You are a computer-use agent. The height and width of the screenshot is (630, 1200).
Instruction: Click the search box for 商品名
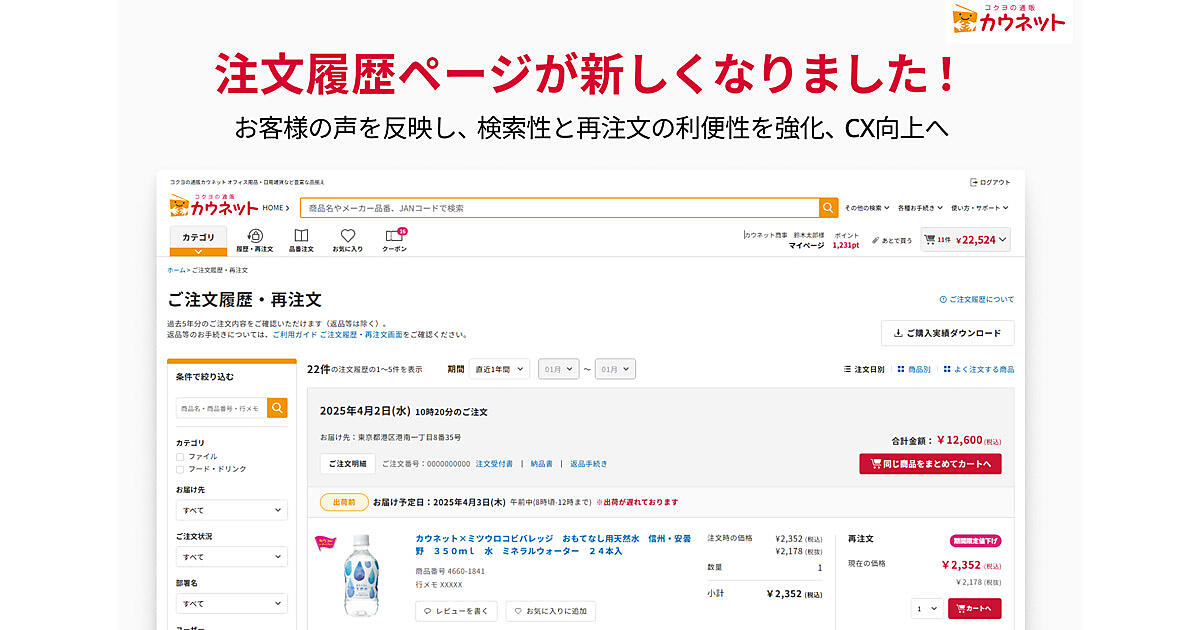(x=558, y=208)
